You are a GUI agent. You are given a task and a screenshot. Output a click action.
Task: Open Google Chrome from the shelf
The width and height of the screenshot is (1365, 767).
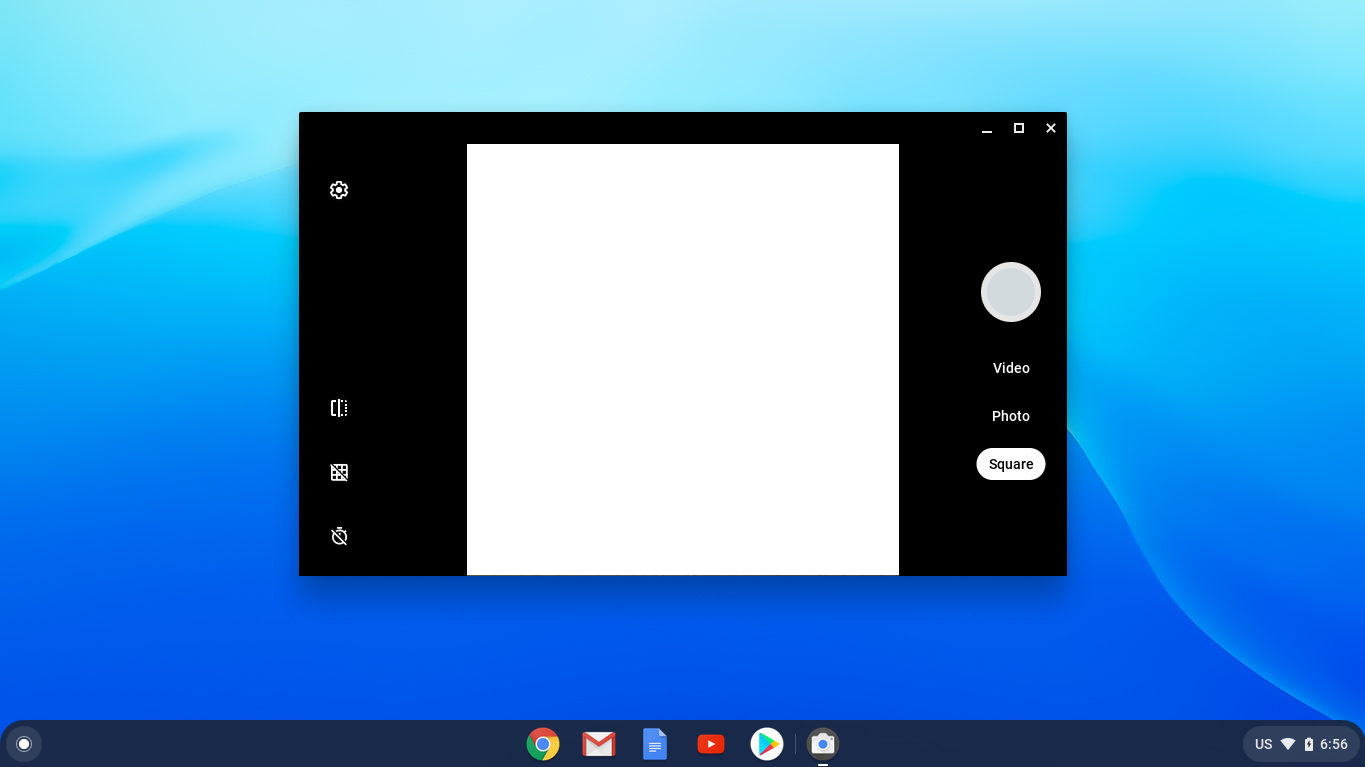point(543,744)
